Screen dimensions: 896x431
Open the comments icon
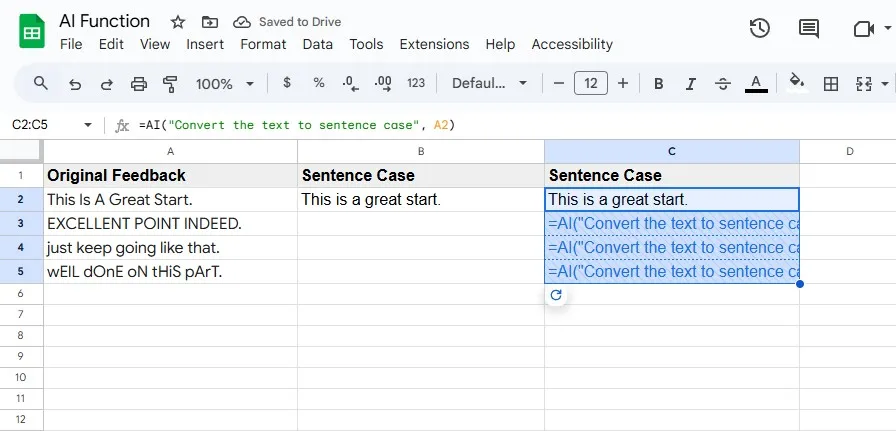[809, 28]
